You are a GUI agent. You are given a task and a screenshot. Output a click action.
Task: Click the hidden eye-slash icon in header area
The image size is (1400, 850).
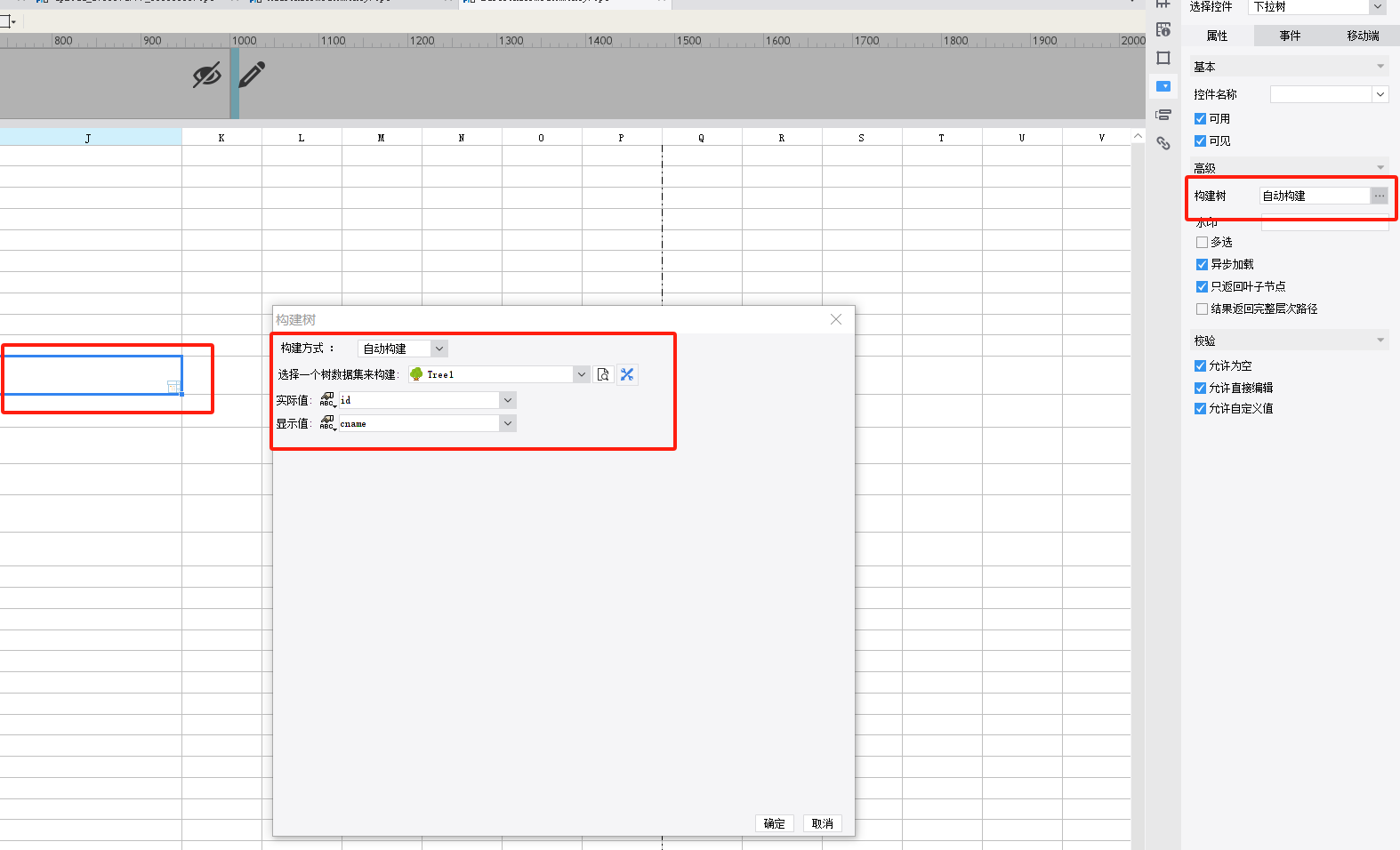[x=206, y=76]
